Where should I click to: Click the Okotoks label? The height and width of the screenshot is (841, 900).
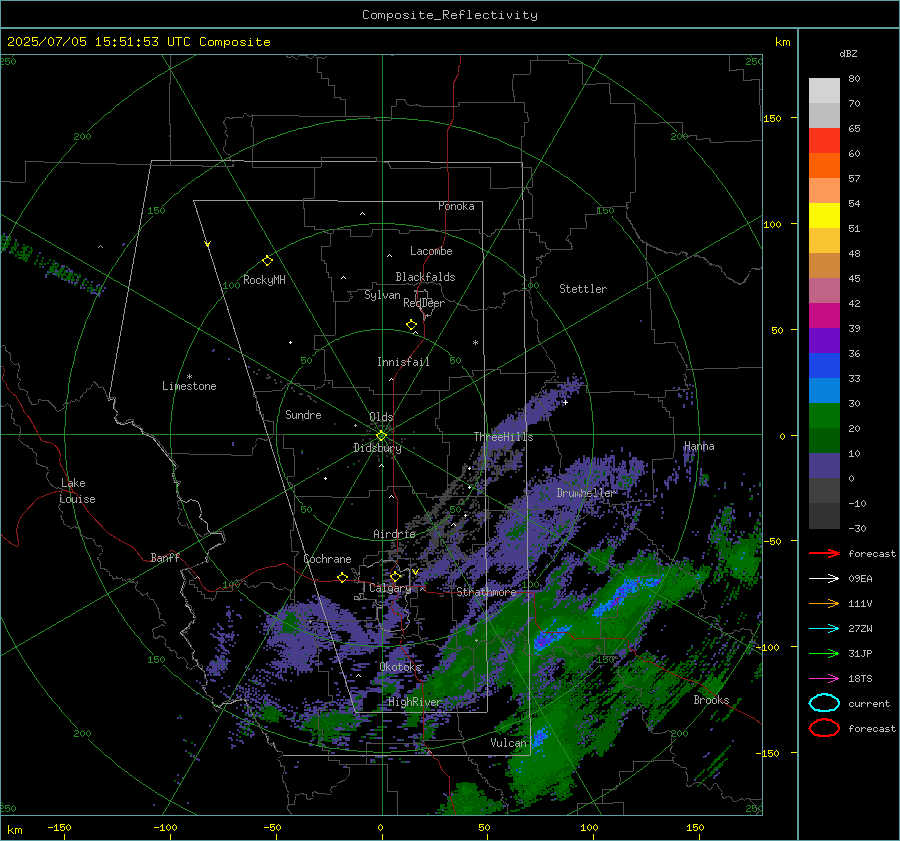(400, 667)
